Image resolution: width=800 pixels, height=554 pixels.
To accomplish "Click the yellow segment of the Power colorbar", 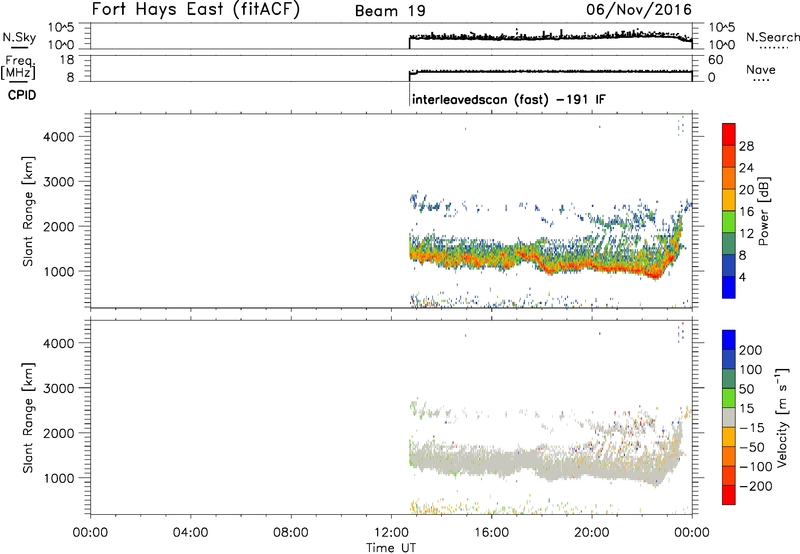I will 729,200.
